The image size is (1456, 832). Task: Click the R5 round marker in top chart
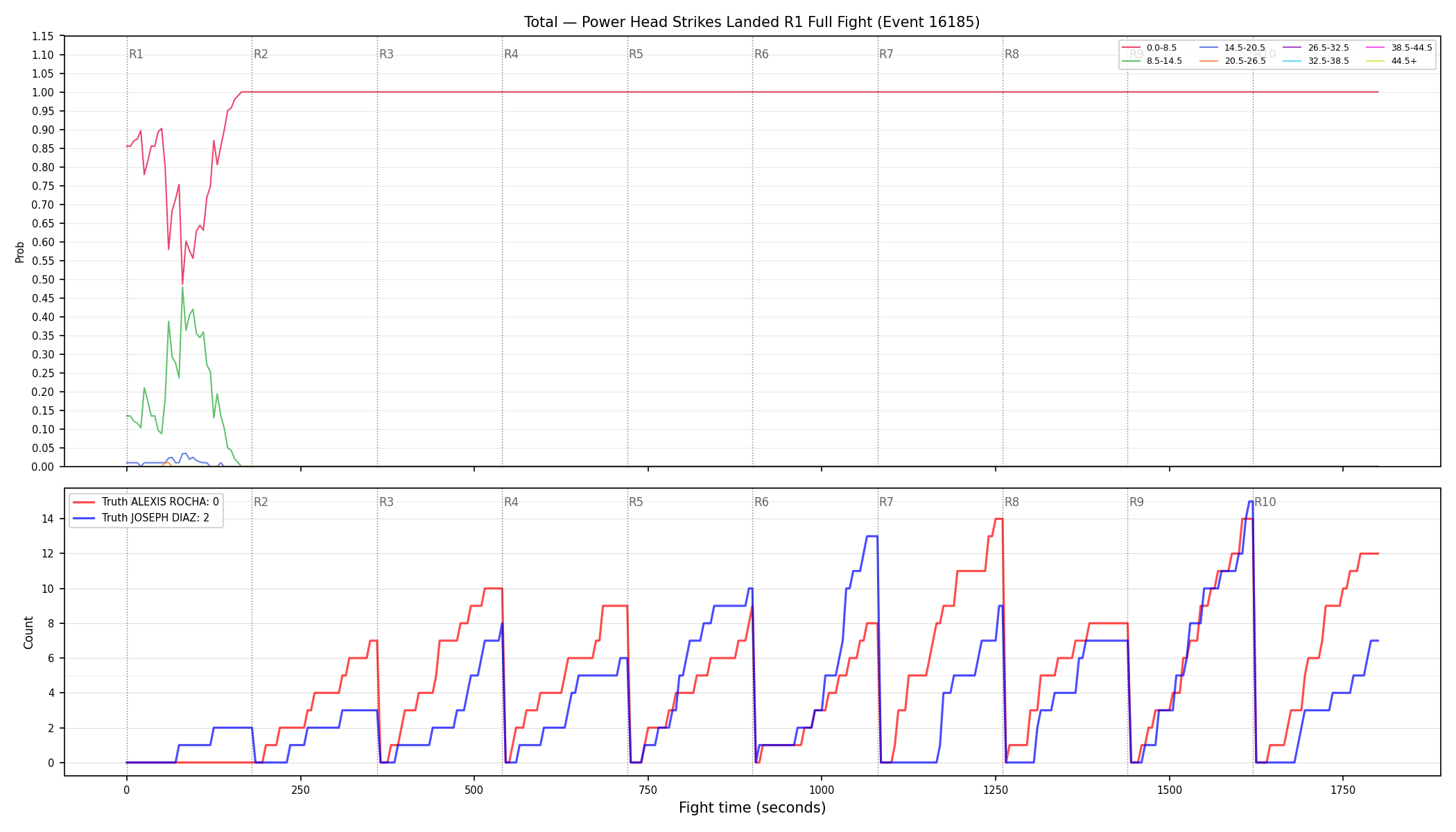coord(636,54)
